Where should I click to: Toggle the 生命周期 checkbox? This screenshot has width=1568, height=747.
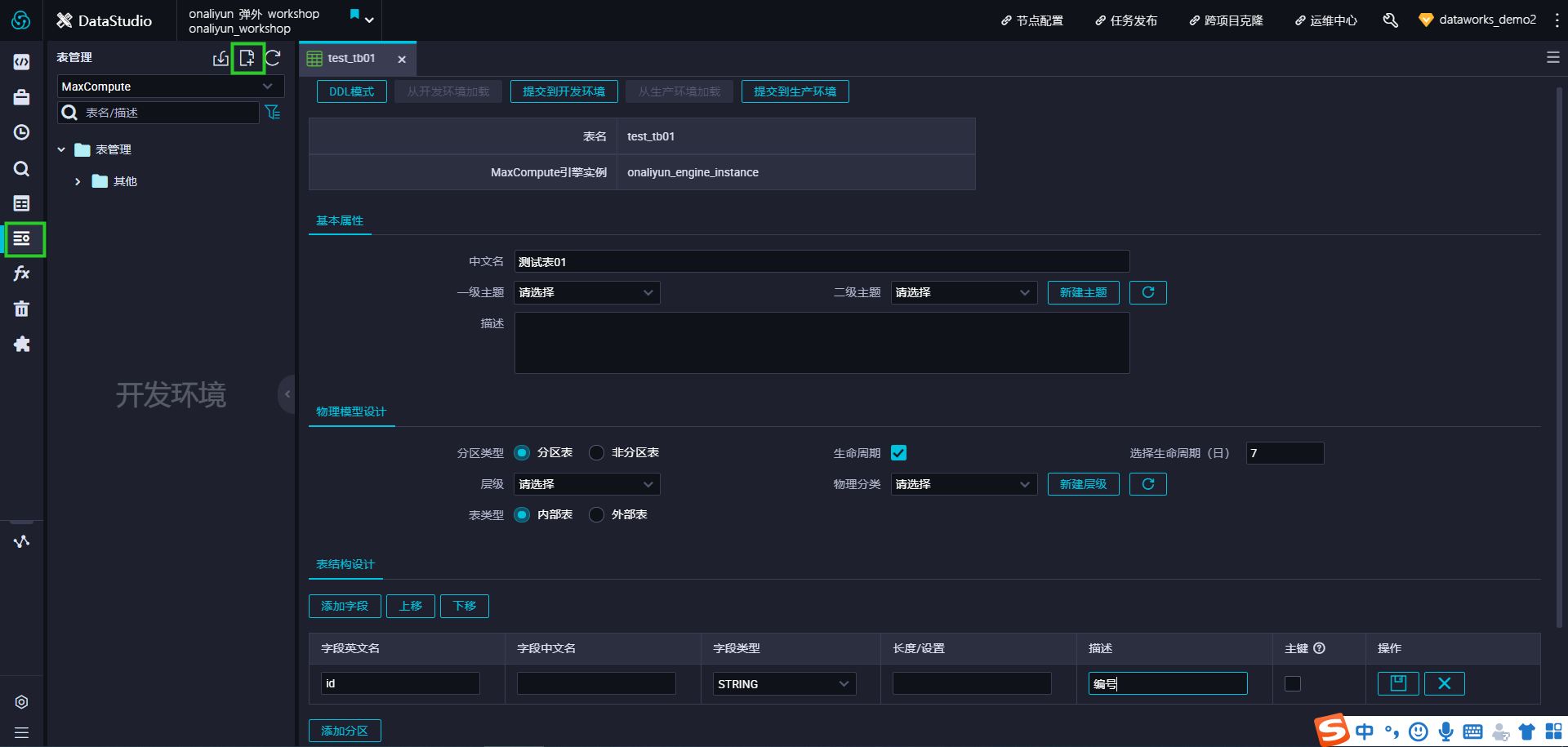pyautogui.click(x=899, y=452)
